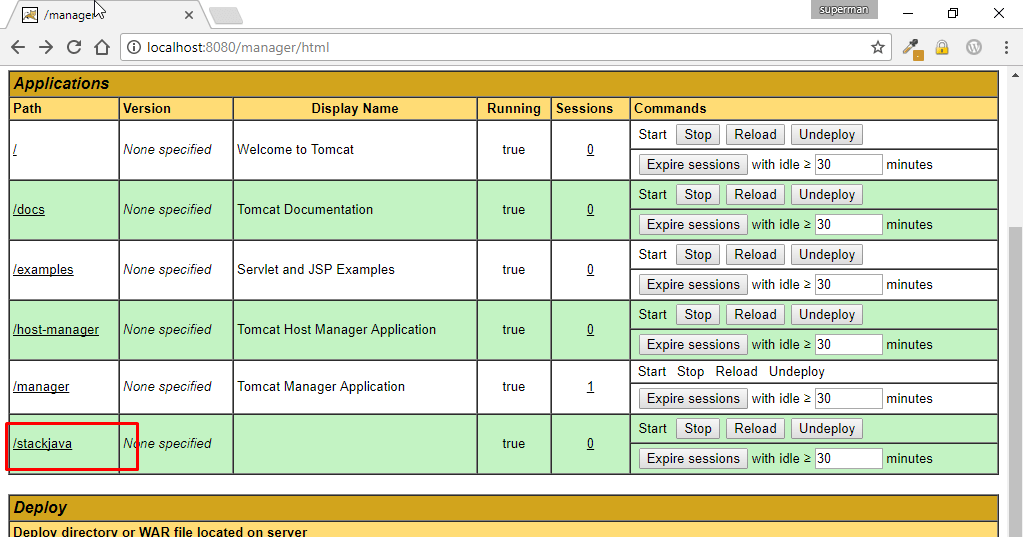1023x537 pixels.
Task: Stop the /examples application
Action: (697, 254)
